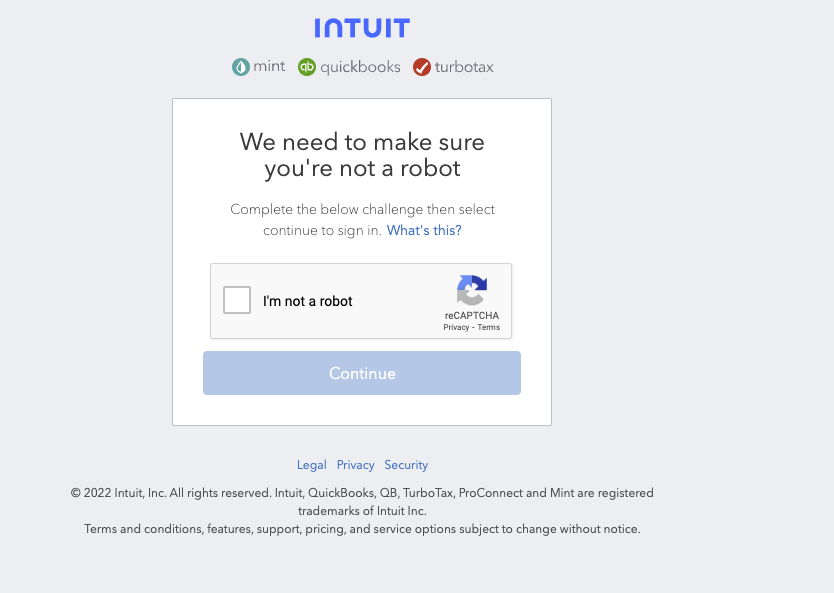Click the mint wordmark text
This screenshot has height=593, width=834.
pos(269,66)
